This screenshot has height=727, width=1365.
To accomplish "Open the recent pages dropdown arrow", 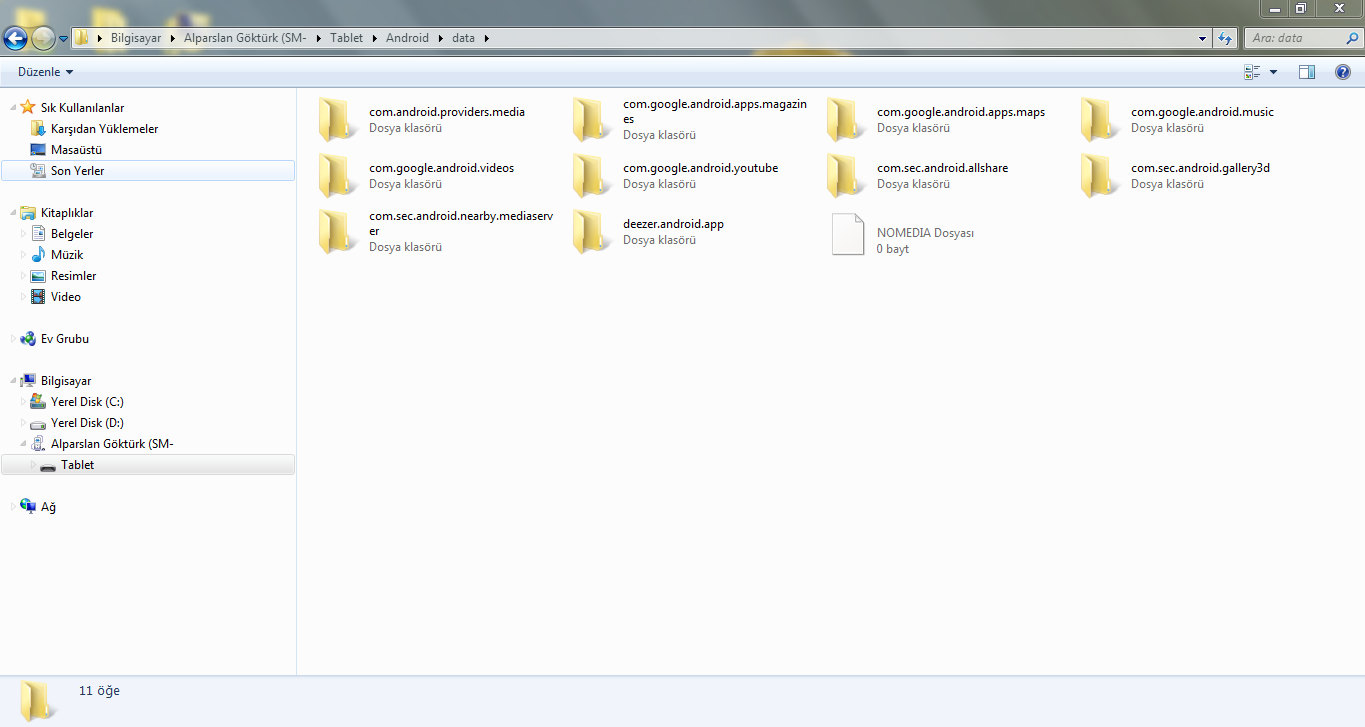I will (x=64, y=39).
